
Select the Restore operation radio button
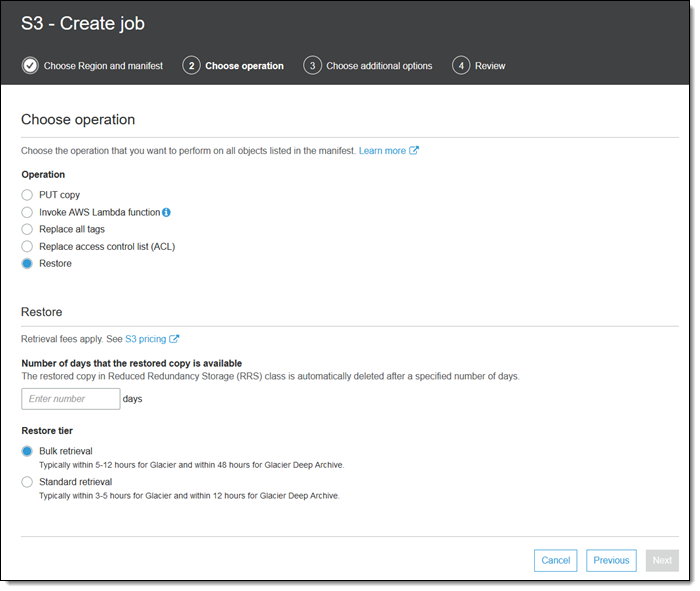[27, 264]
